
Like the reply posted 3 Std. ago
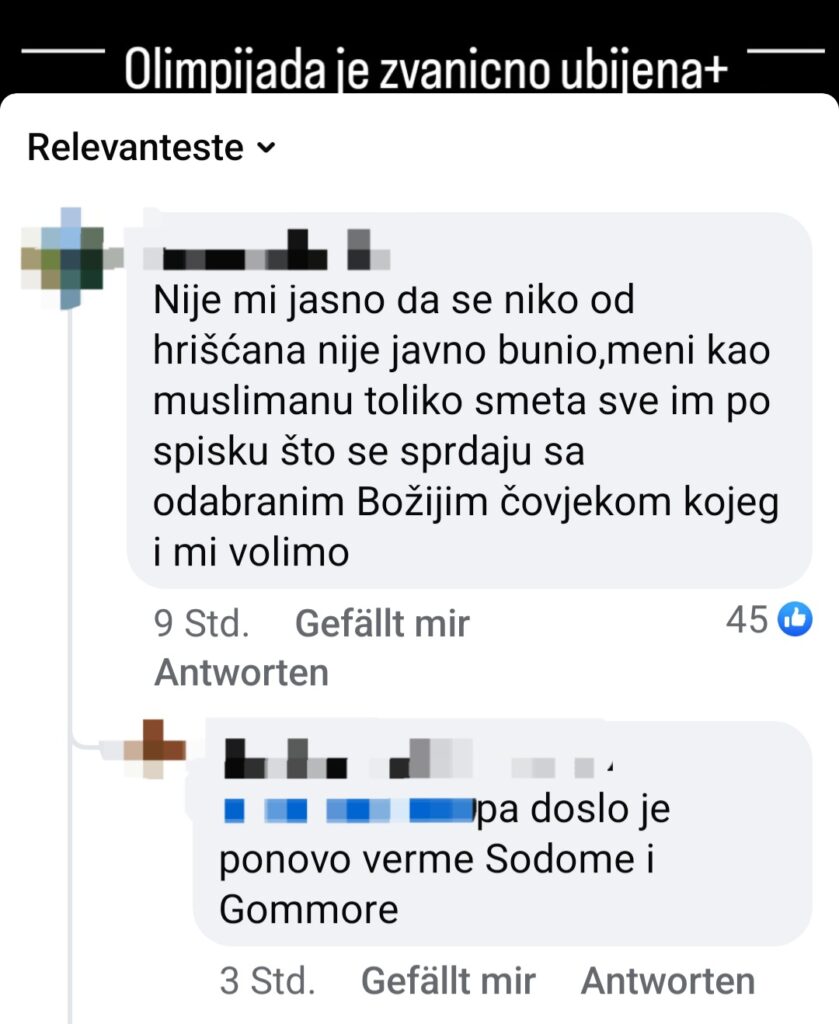(x=448, y=981)
